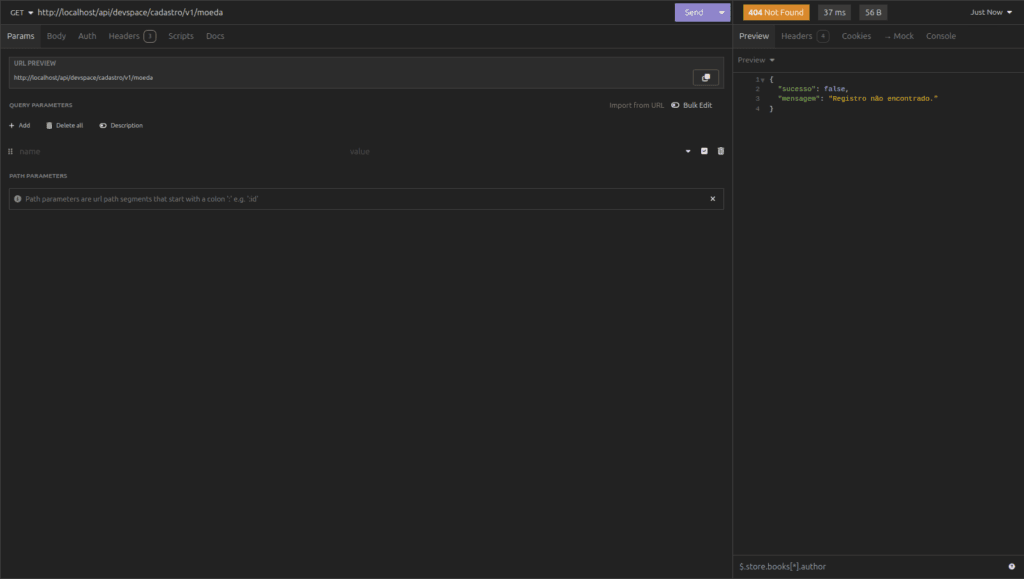Open the request Headers tab
Viewport: 1024px width, 579px height.
[131, 36]
